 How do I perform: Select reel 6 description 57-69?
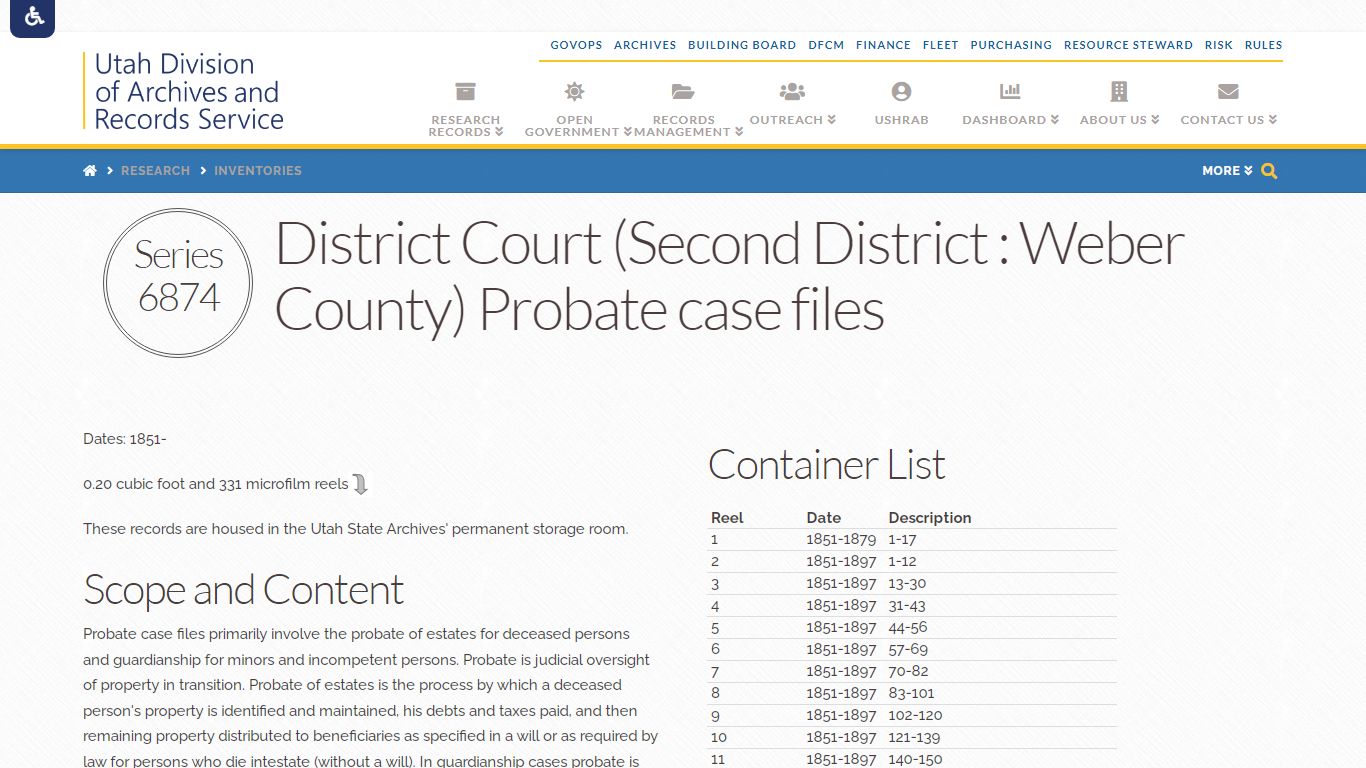[x=908, y=650]
